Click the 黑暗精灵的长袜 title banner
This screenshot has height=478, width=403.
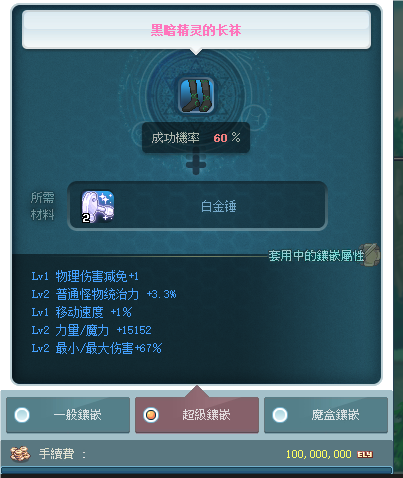coord(196,30)
